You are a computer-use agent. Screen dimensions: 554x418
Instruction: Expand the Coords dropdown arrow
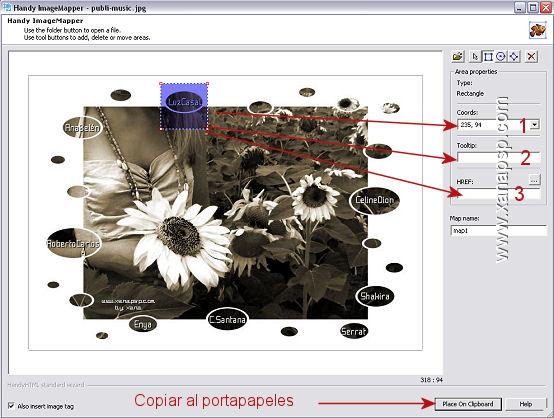[x=535, y=124]
